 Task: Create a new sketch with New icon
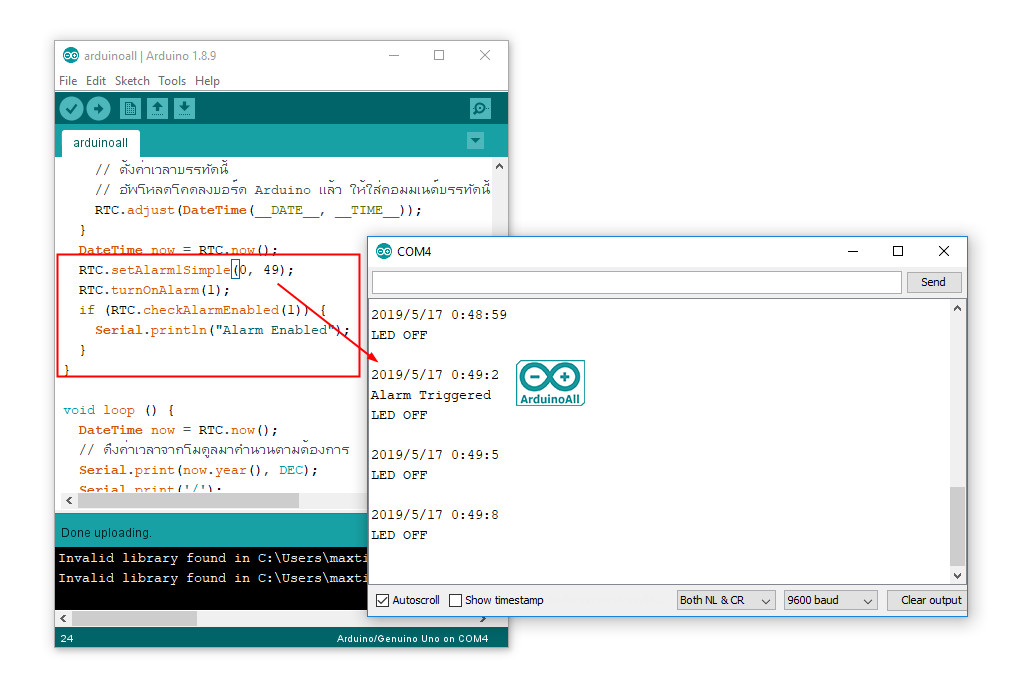[130, 109]
